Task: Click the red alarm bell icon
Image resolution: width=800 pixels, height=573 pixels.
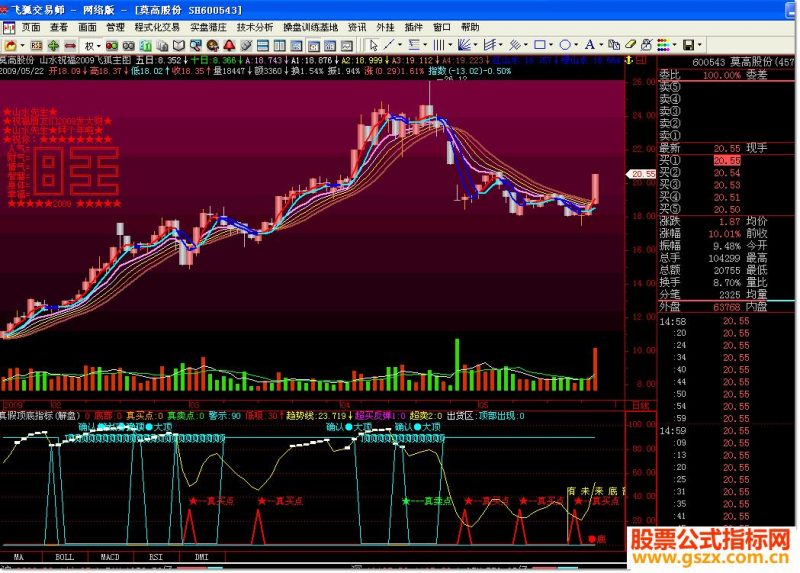Action: (229, 46)
